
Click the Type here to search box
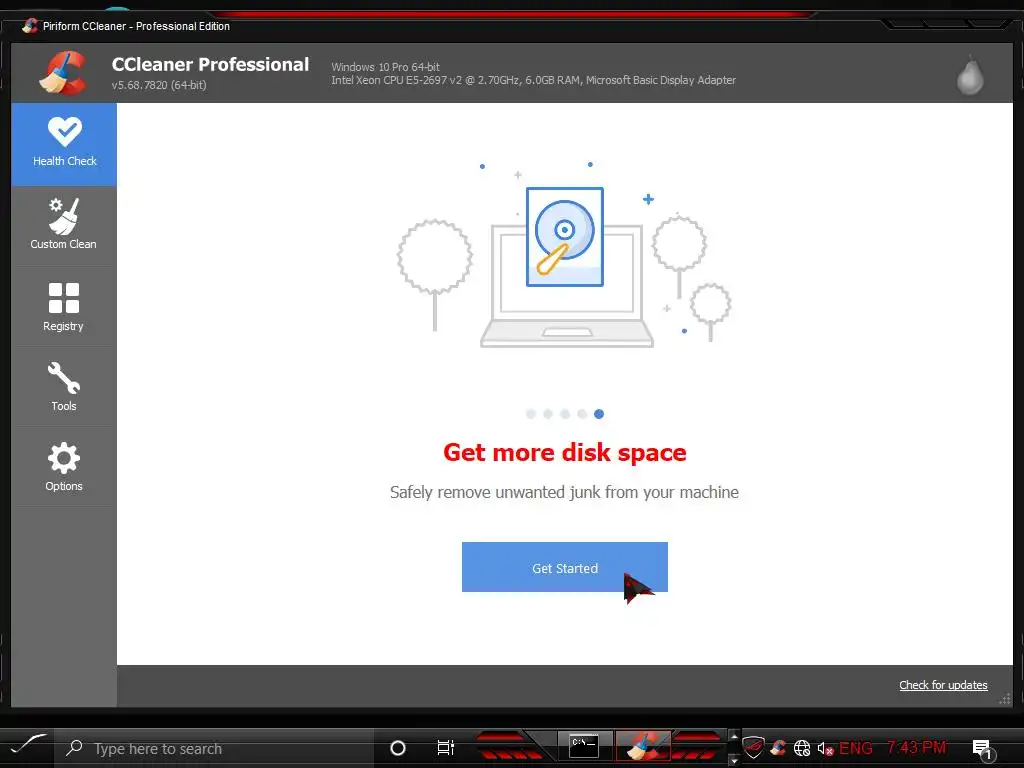coord(214,748)
